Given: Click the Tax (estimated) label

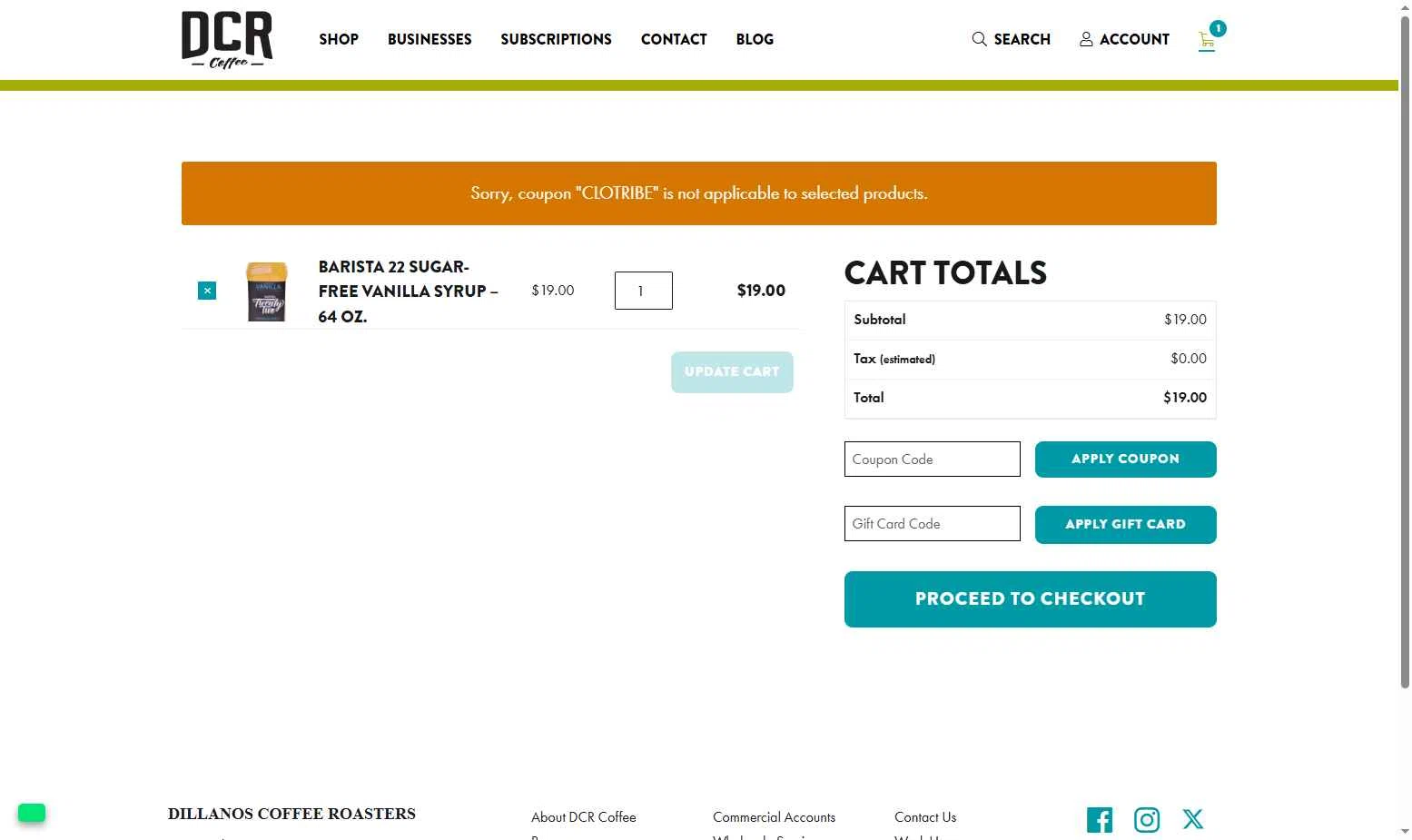Looking at the screenshot, I should [x=894, y=359].
